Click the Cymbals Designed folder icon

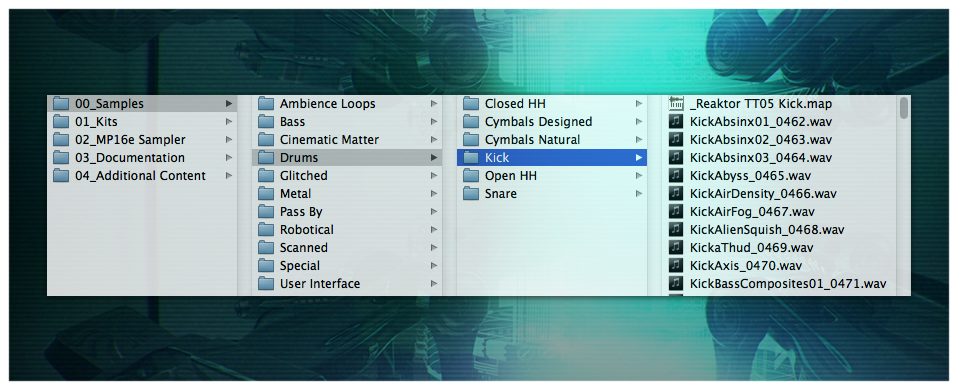click(x=471, y=122)
